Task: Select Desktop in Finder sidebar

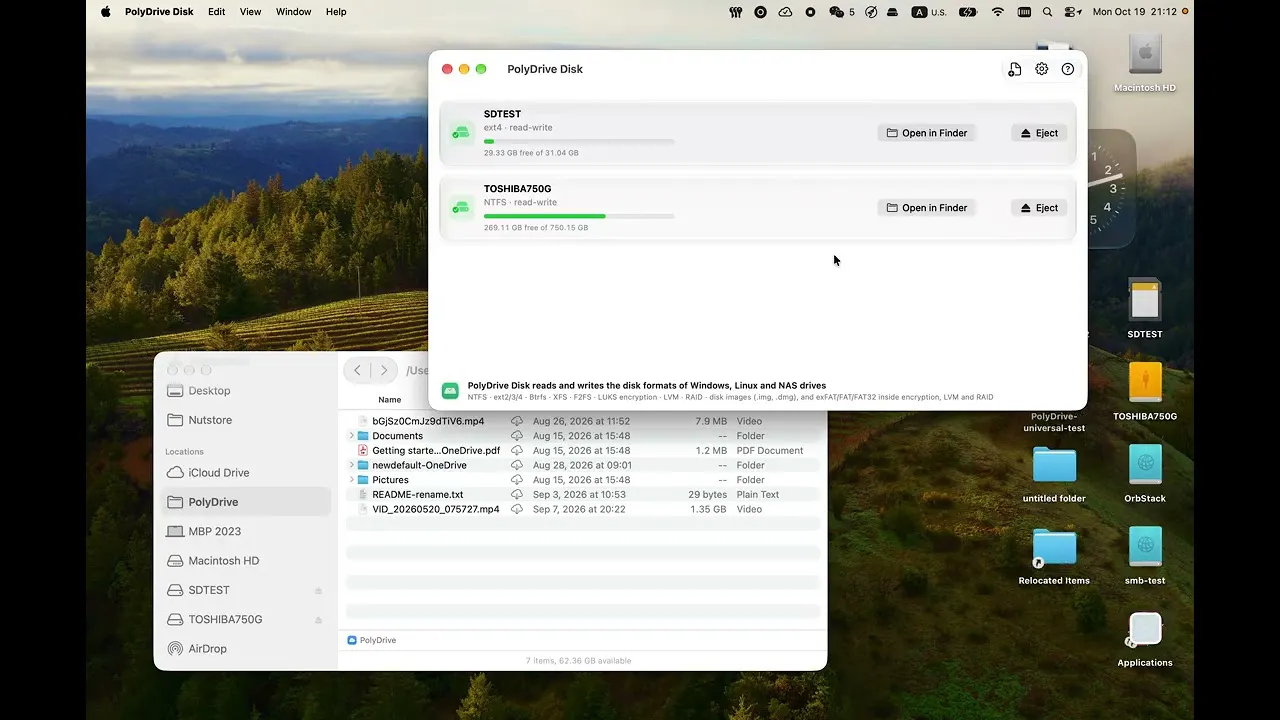Action: [x=246, y=391]
